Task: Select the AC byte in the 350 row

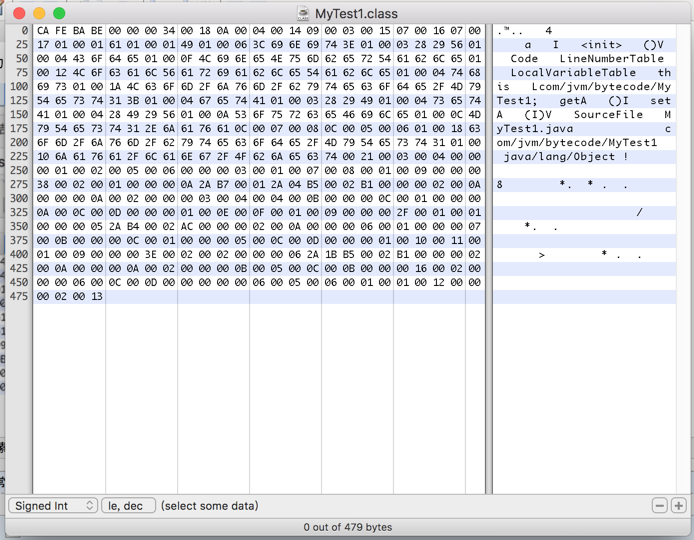Action: tap(187, 226)
